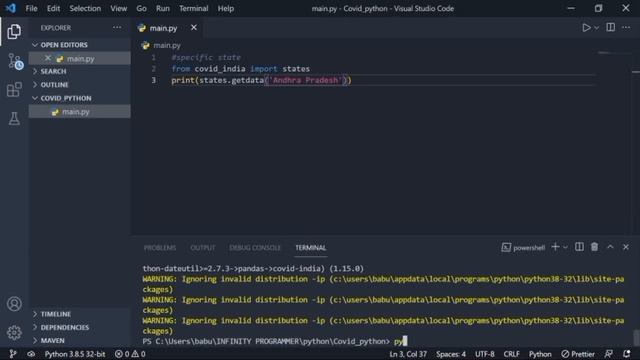The width and height of the screenshot is (640, 360).
Task: Expand the Maven section
Action: (x=80, y=340)
